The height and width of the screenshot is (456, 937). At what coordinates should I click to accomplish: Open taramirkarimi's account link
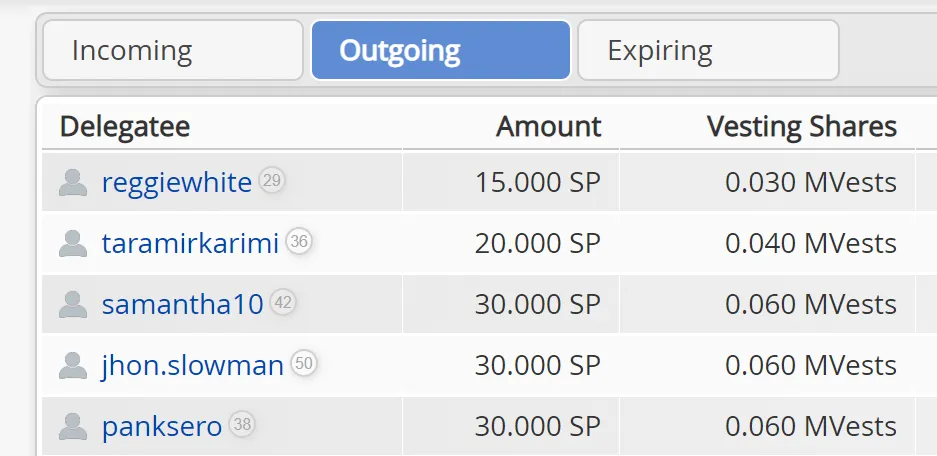190,244
